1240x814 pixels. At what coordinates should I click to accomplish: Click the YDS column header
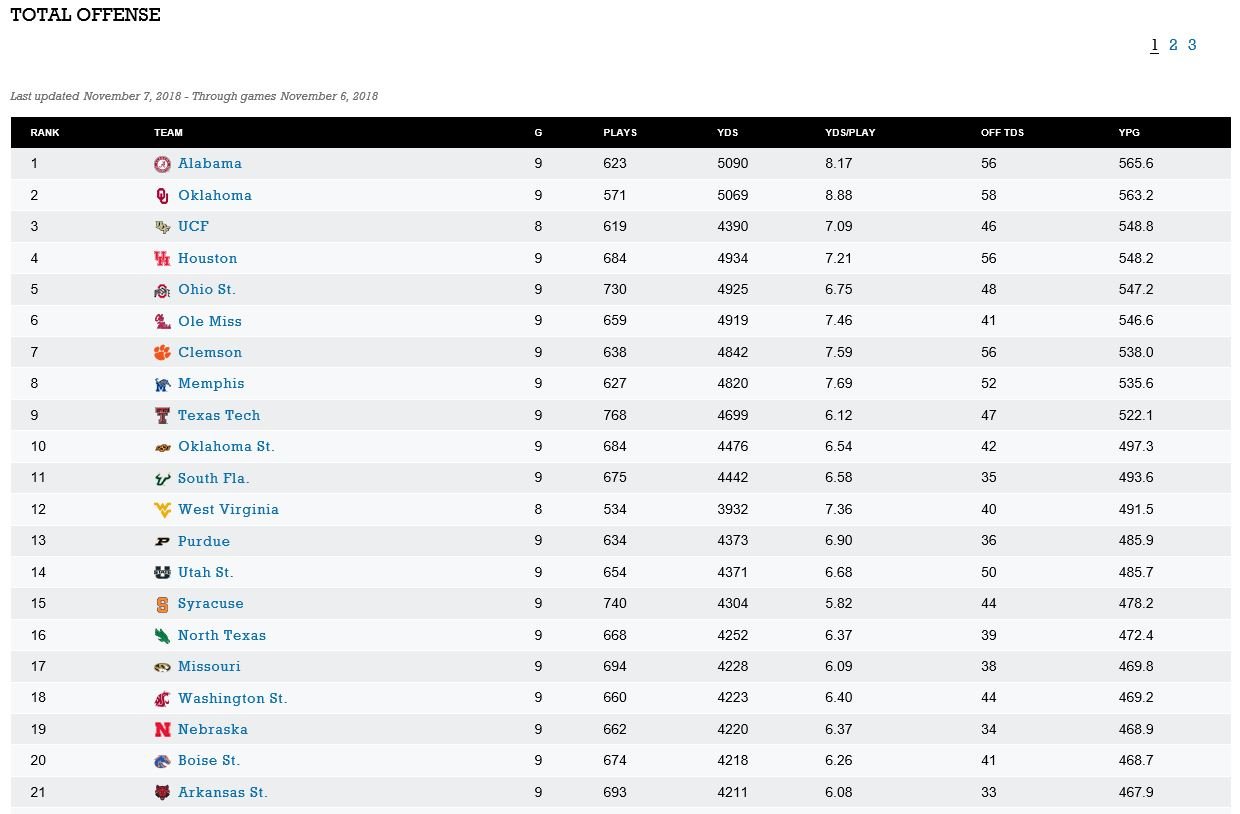(728, 133)
